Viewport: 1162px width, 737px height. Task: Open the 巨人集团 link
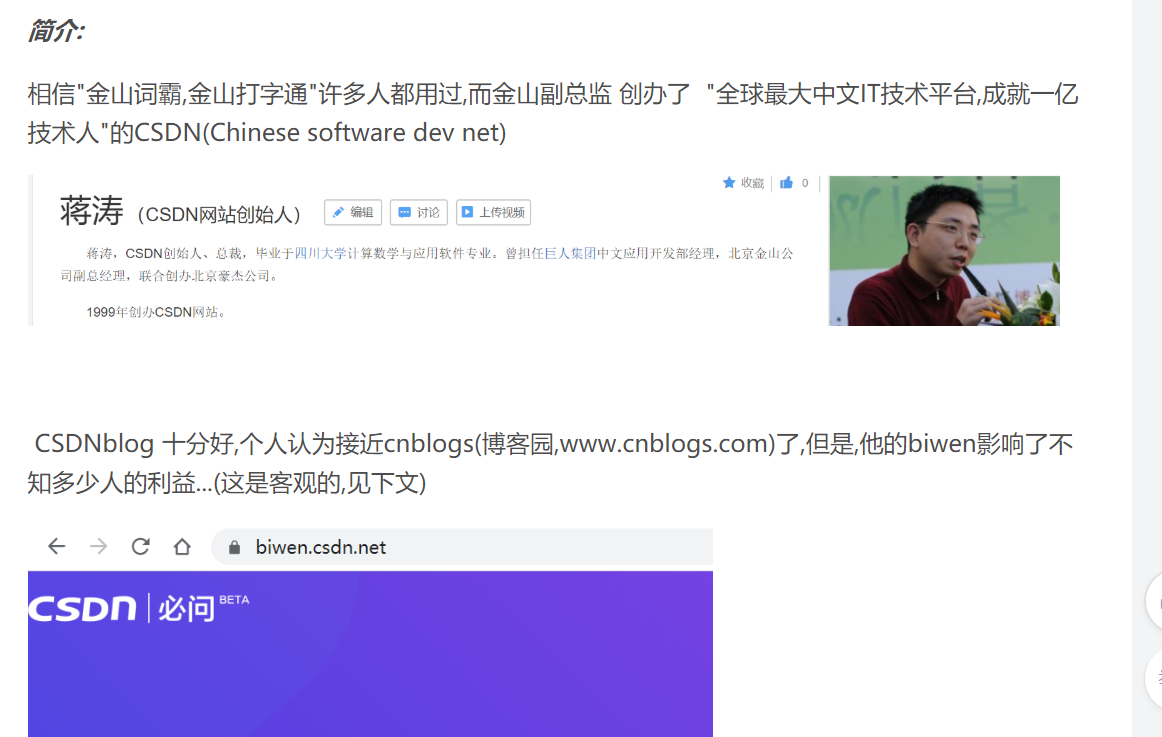[x=570, y=253]
